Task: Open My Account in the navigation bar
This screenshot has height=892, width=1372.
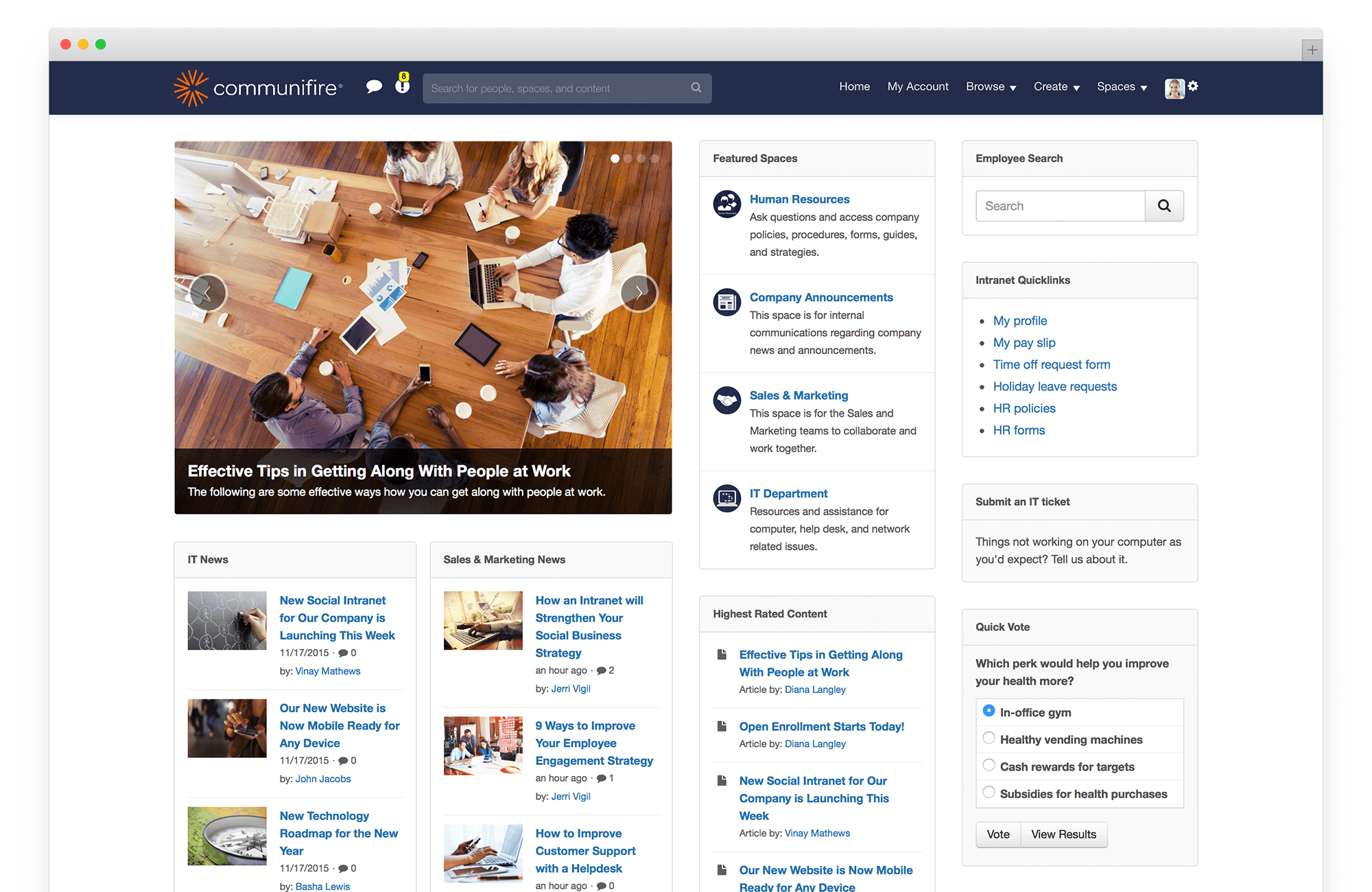Action: pyautogui.click(x=918, y=86)
